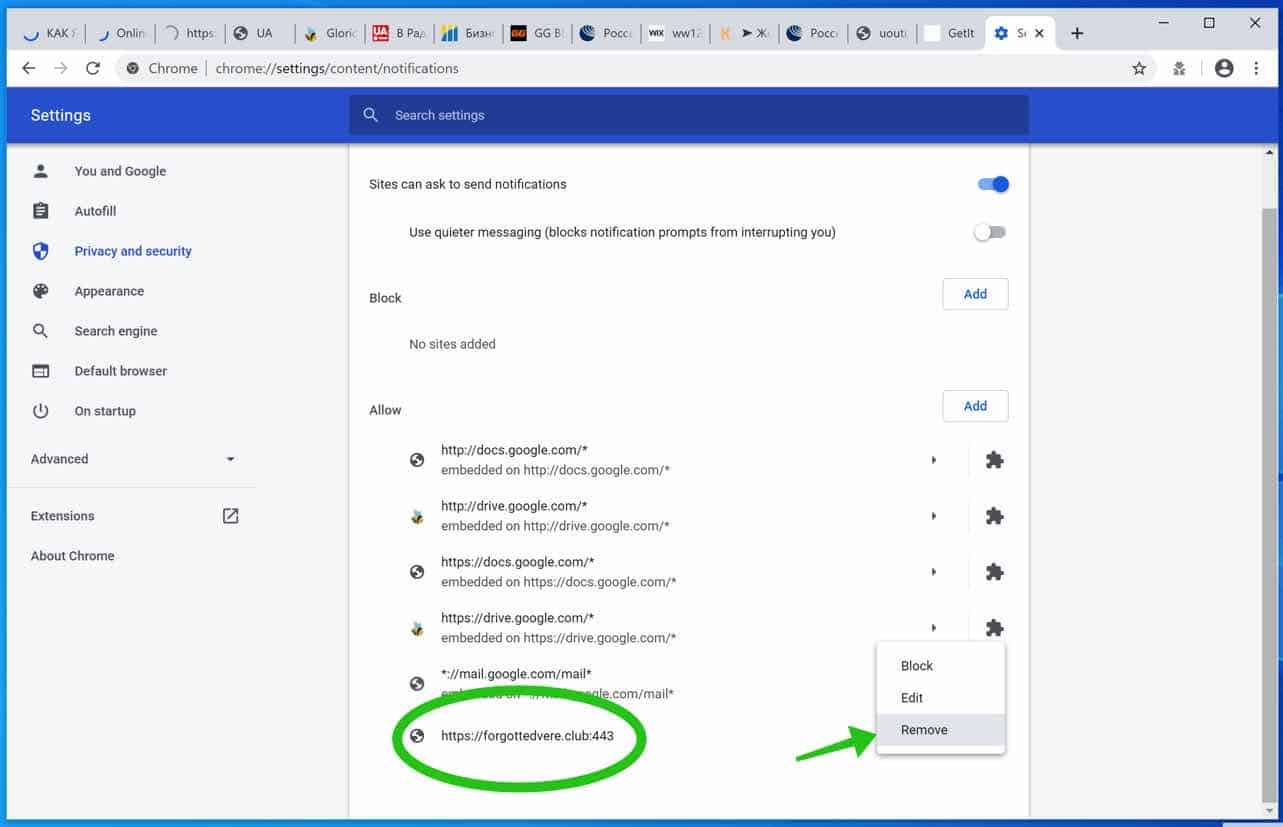Screen dimensions: 1283x827
Task: Switch to the ww12 tab
Action: coord(675,33)
